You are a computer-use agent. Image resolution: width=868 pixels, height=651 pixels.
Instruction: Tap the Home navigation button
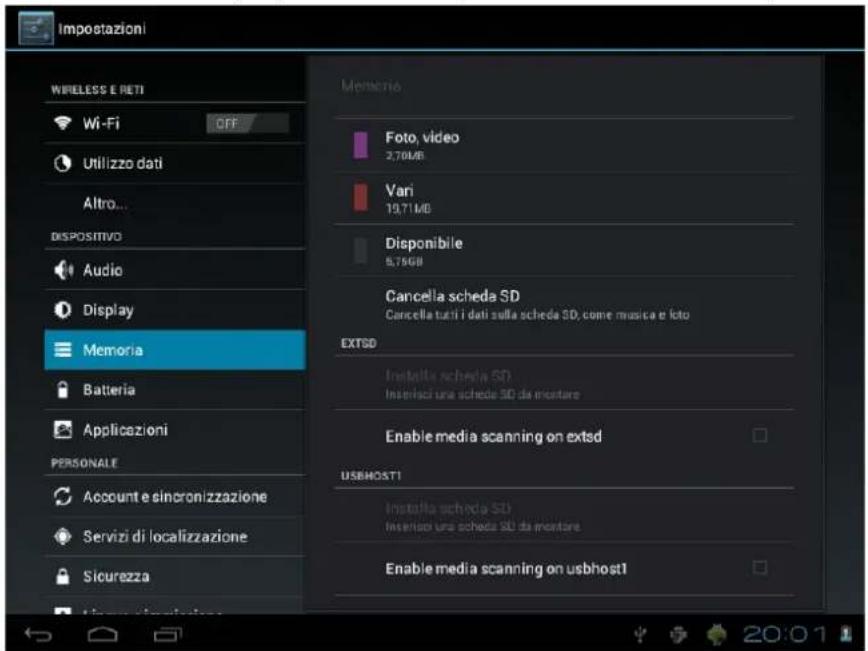coord(103,634)
